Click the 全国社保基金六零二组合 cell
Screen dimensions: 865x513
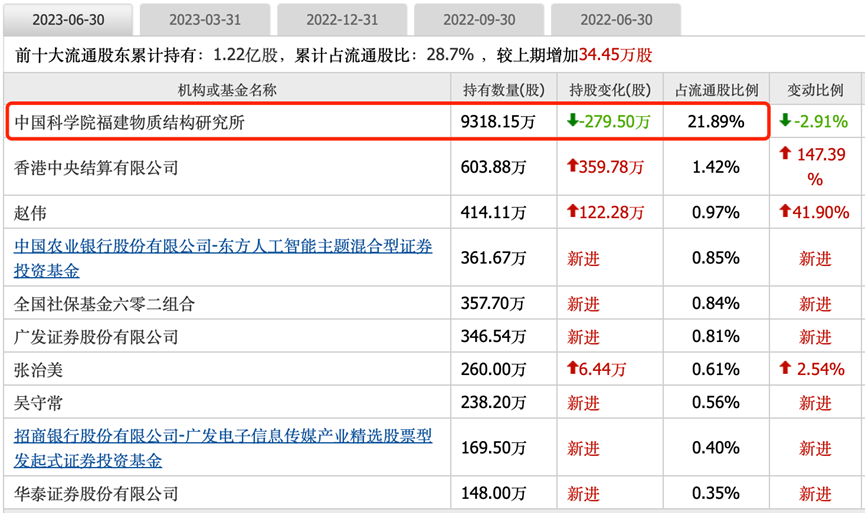click(104, 303)
